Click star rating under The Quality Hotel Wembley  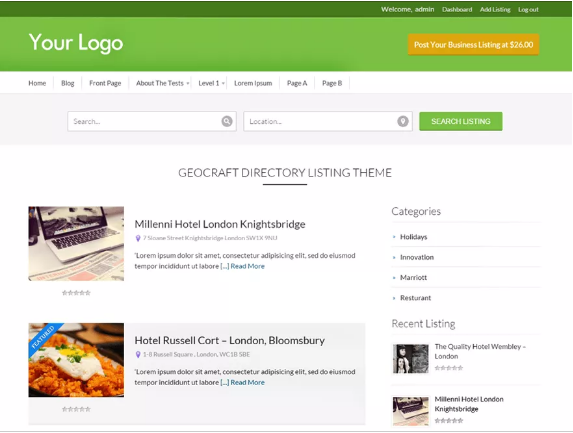click(x=449, y=368)
